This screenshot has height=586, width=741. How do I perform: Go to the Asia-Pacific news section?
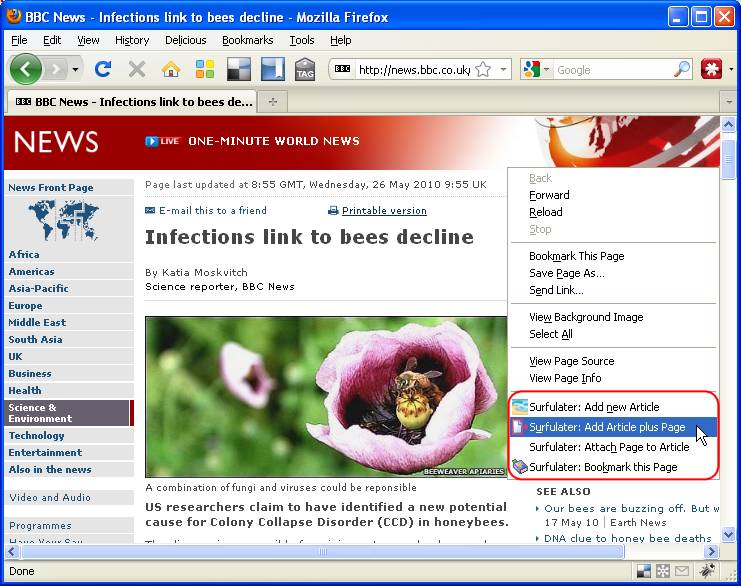(x=38, y=288)
